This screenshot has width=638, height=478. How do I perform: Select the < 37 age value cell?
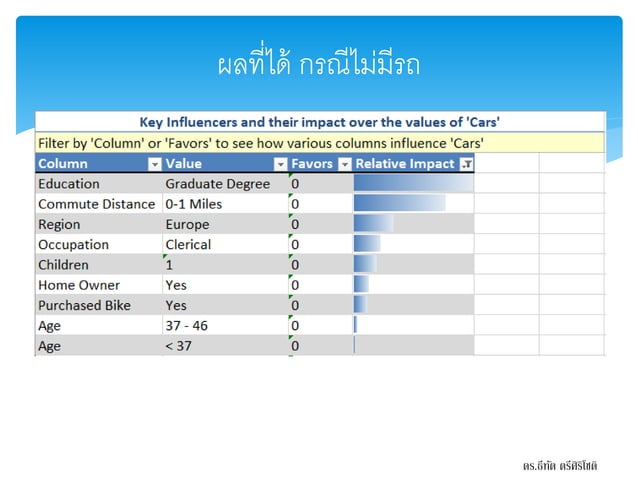click(x=225, y=346)
